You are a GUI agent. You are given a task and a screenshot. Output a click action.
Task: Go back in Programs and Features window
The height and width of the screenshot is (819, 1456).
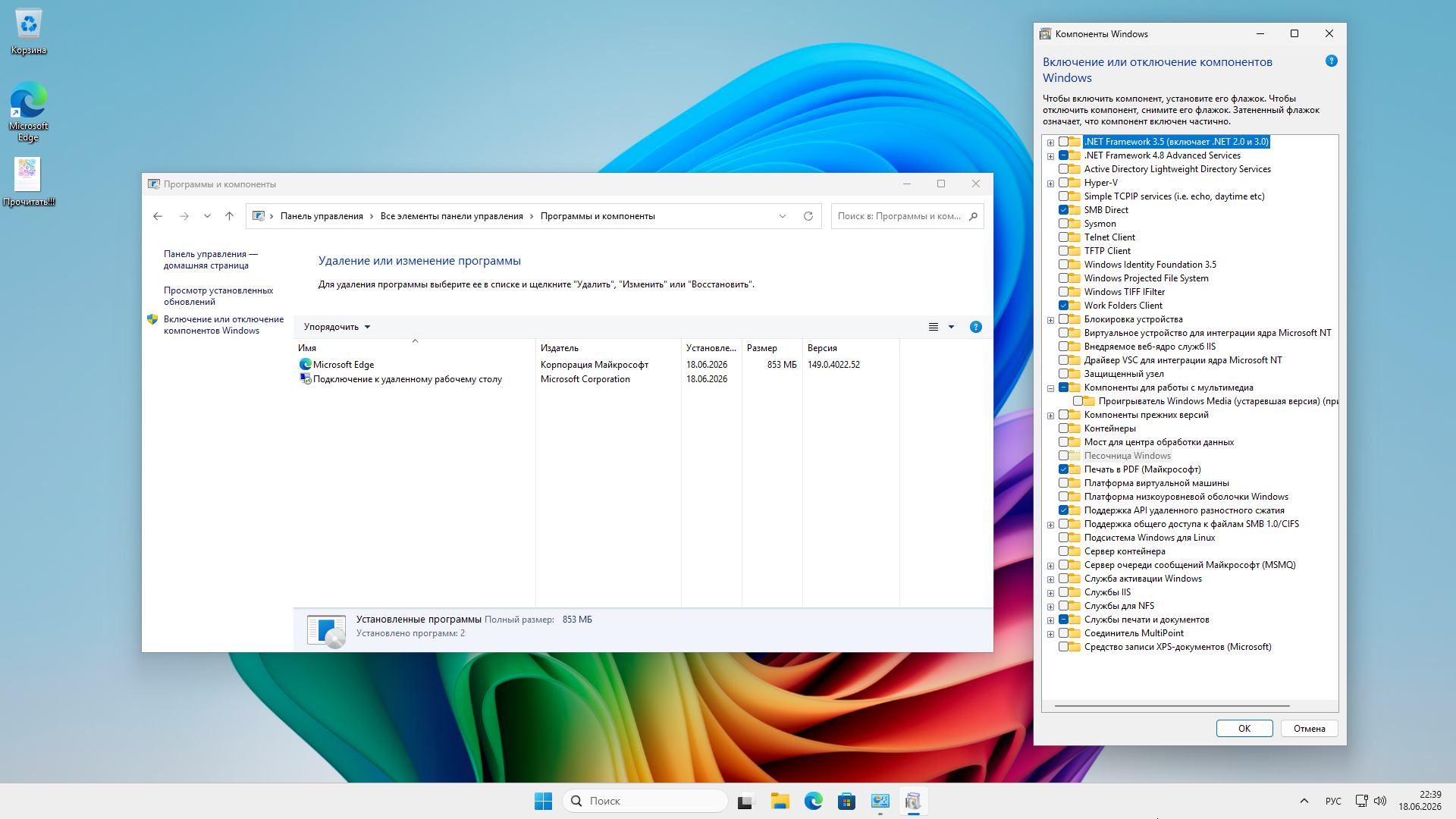[158, 216]
